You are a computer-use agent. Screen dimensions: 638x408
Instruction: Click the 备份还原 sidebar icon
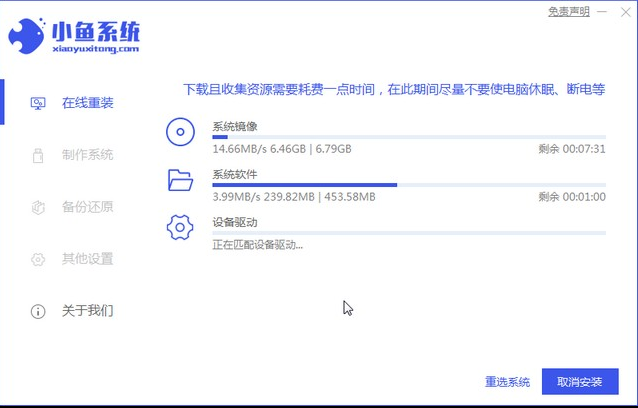coord(38,207)
